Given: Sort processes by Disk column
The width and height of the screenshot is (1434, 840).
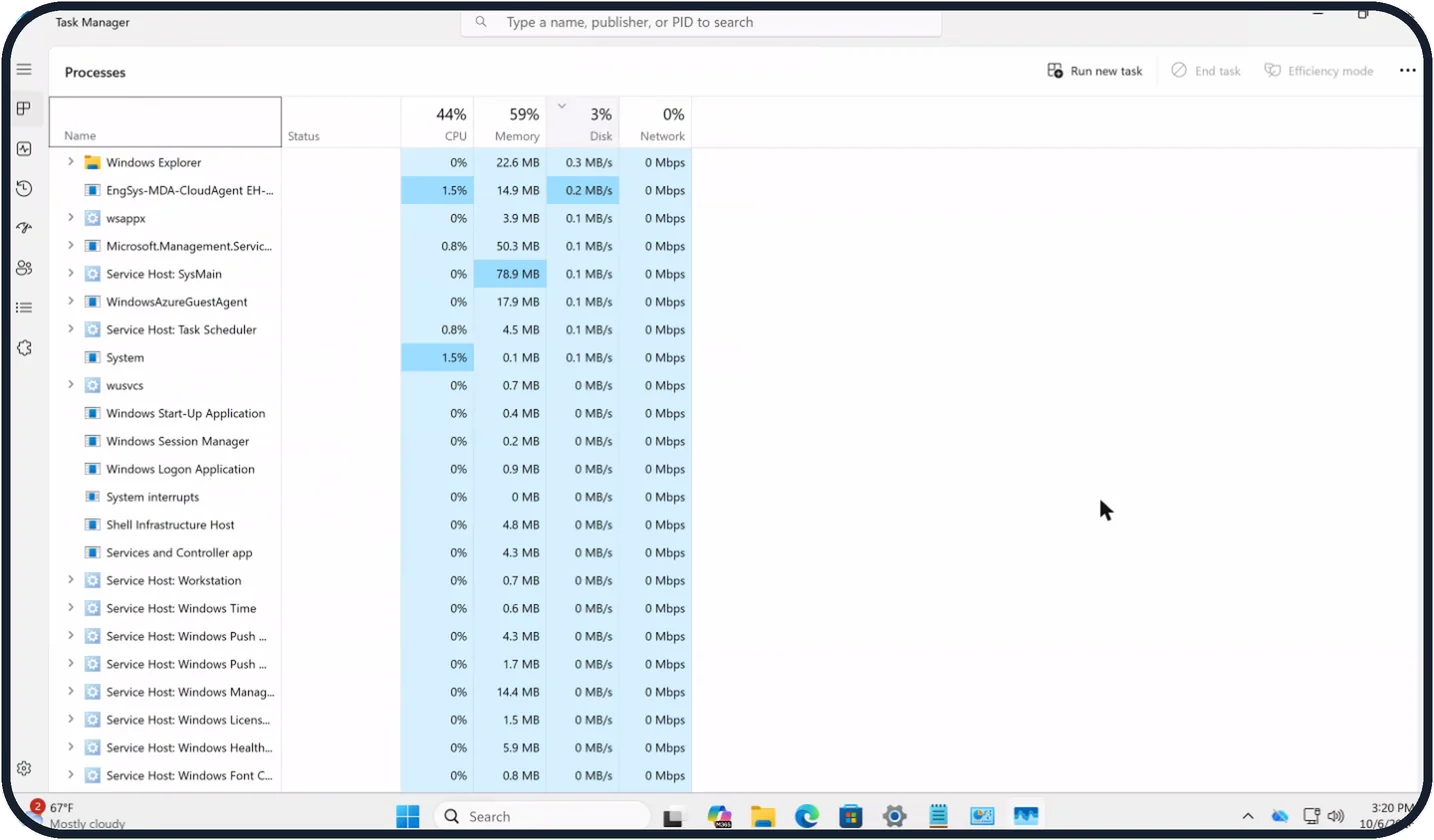Looking at the screenshot, I should [x=583, y=122].
